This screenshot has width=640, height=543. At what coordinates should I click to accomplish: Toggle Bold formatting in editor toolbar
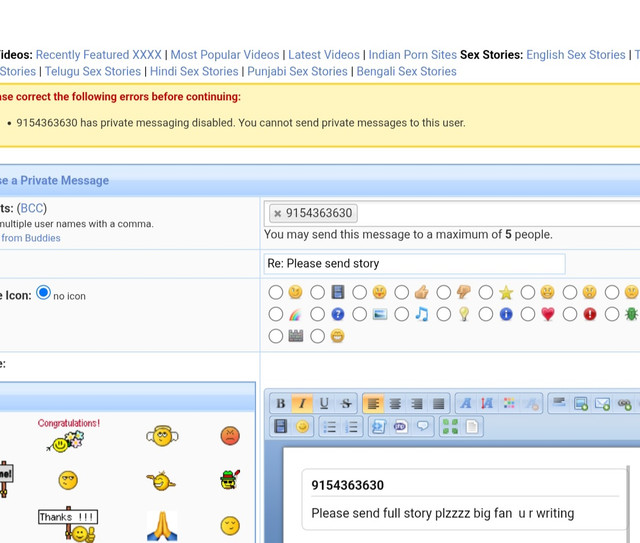pos(281,404)
